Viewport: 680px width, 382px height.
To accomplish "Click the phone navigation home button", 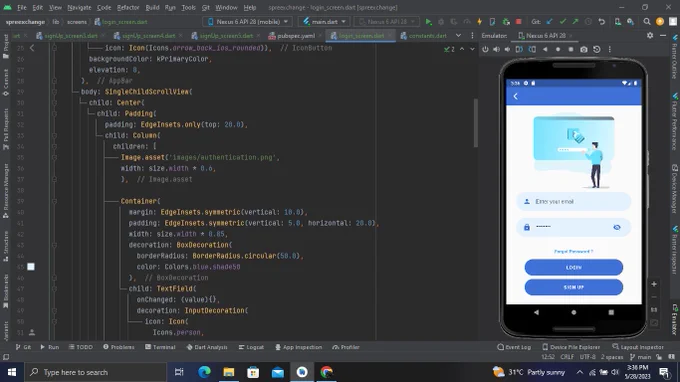I will (574, 312).
